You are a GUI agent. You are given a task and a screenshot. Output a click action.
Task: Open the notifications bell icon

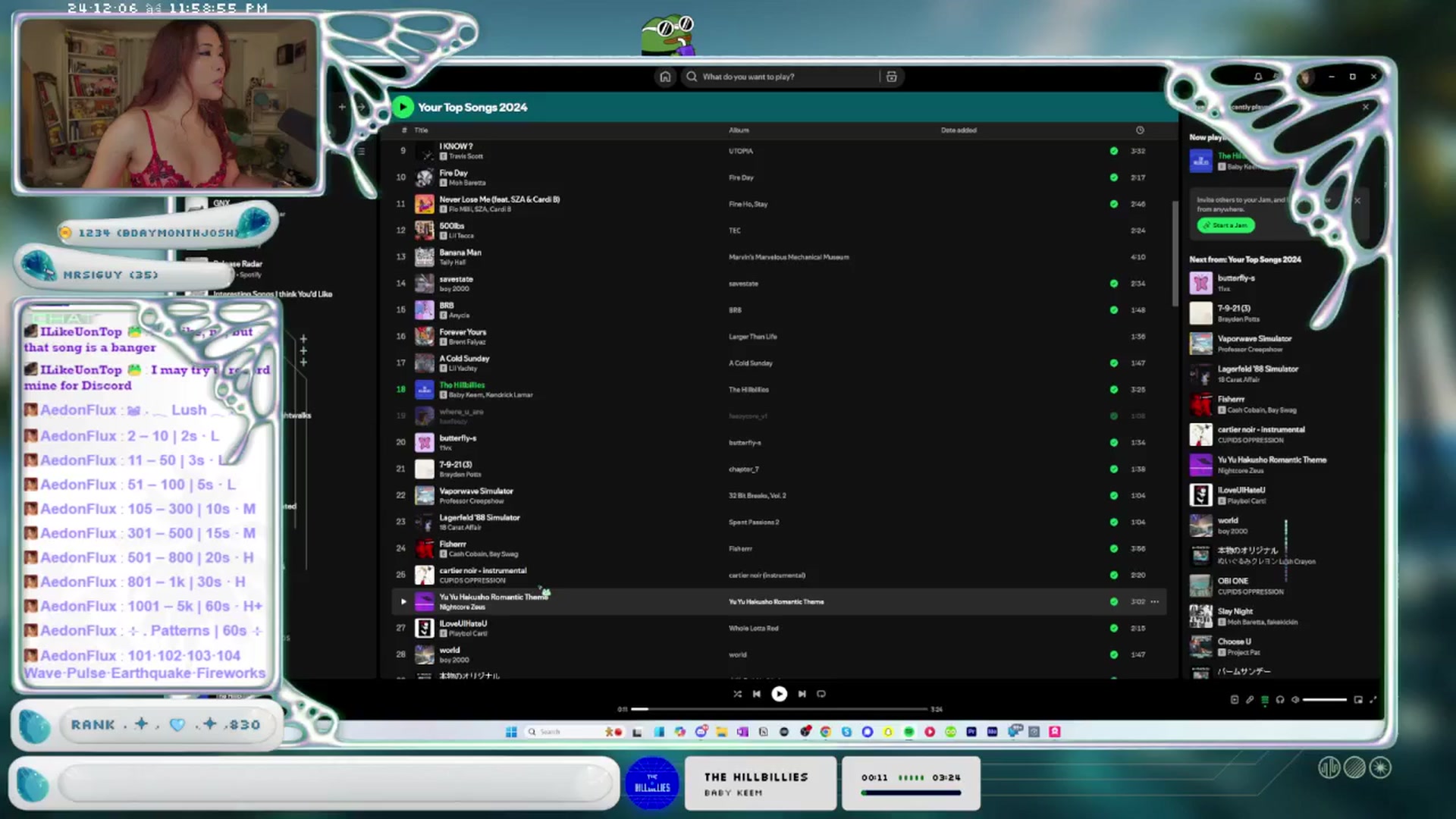[x=1258, y=77]
